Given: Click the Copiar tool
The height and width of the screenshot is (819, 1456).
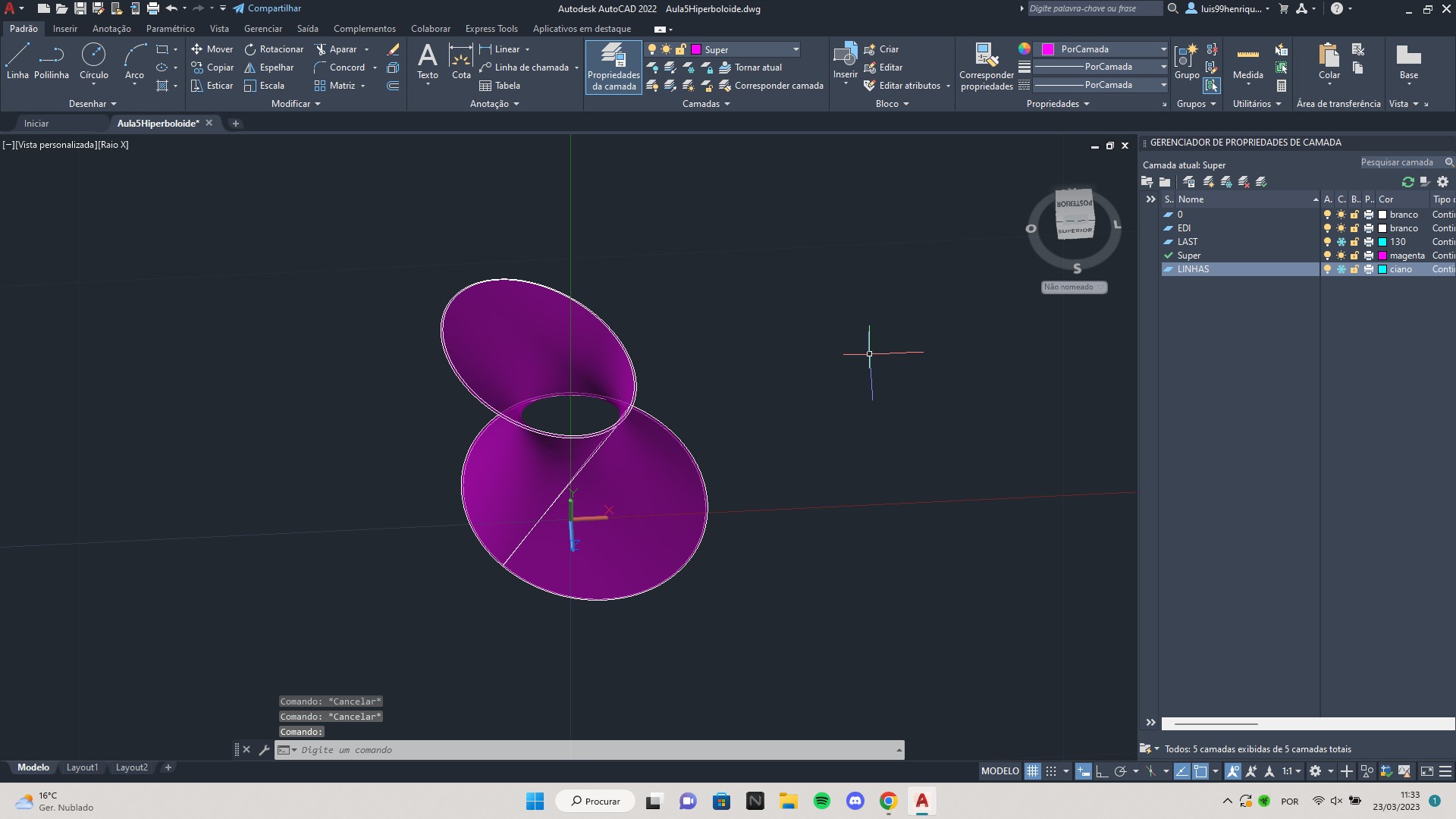Looking at the screenshot, I should coord(212,67).
